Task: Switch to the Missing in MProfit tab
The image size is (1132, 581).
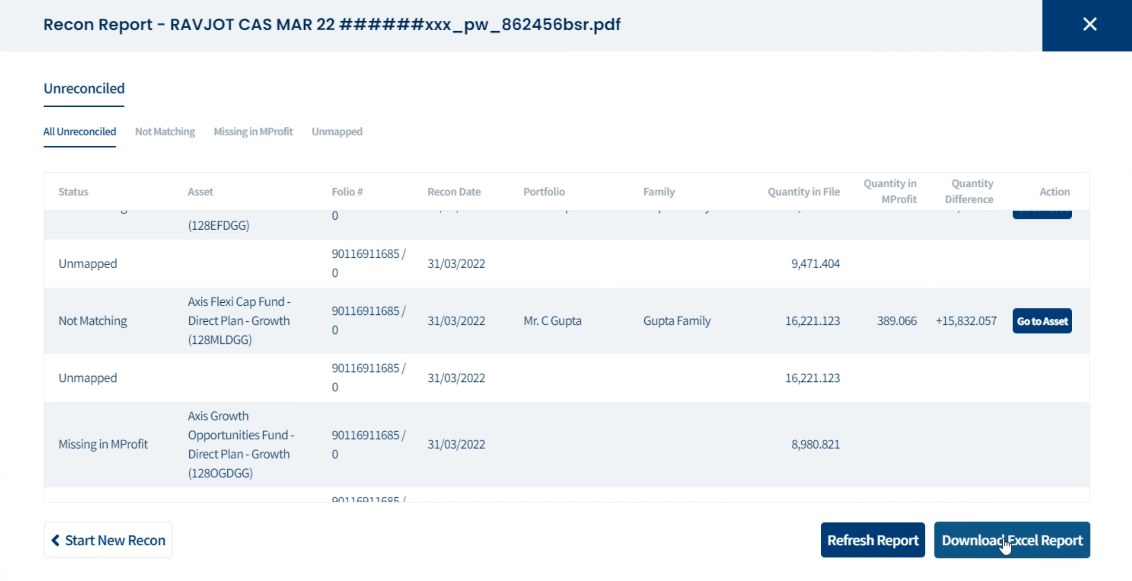Action: pyautogui.click(x=253, y=132)
